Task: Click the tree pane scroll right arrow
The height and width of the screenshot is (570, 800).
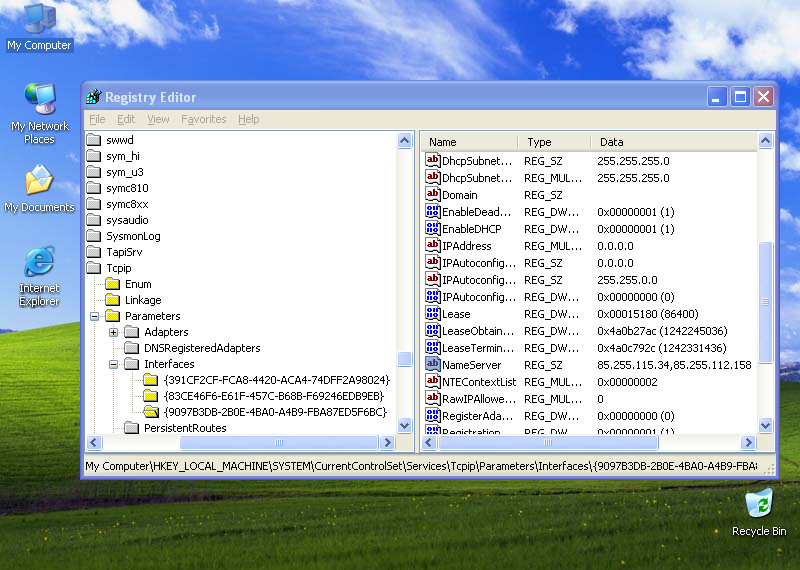Action: (x=387, y=442)
